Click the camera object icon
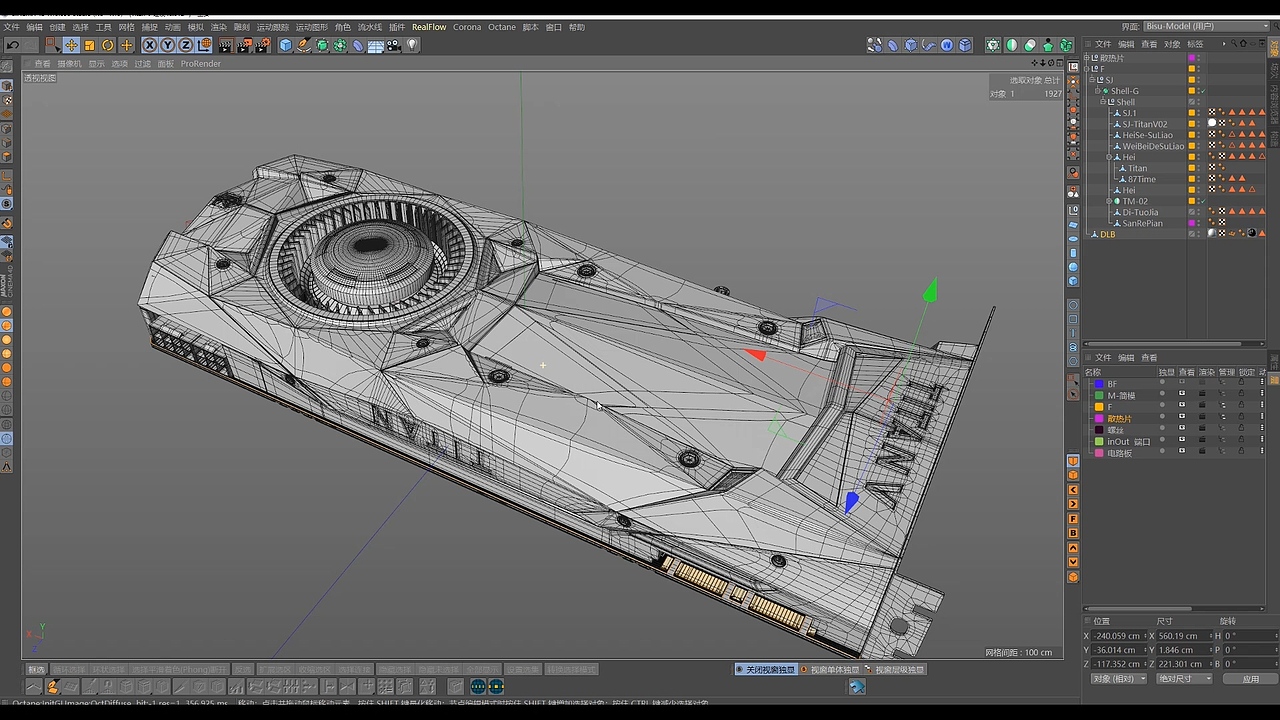Viewport: 1280px width, 720px height. pyautogui.click(x=394, y=45)
